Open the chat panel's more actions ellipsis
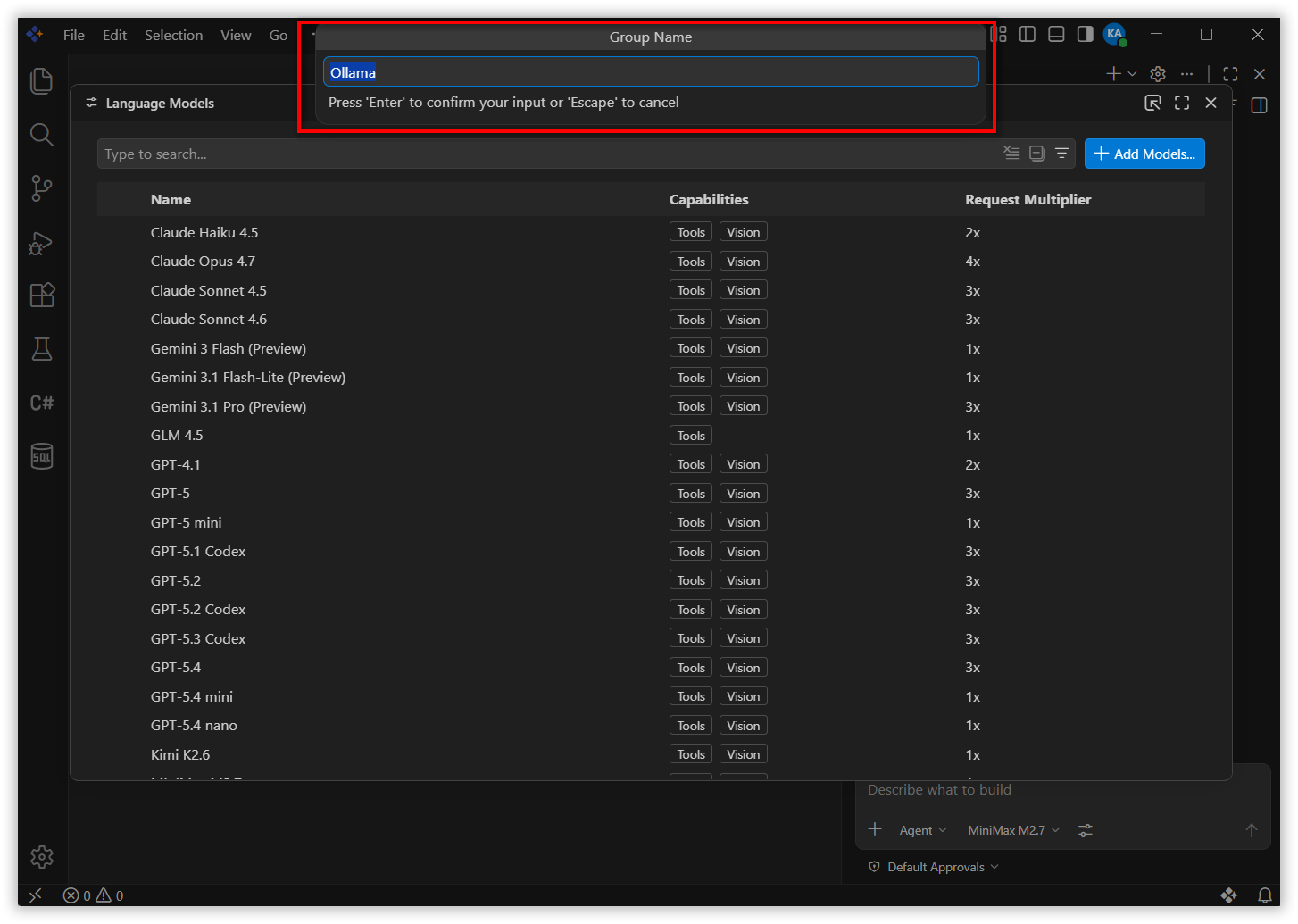Image resolution: width=1298 pixels, height=924 pixels. coord(1186,74)
